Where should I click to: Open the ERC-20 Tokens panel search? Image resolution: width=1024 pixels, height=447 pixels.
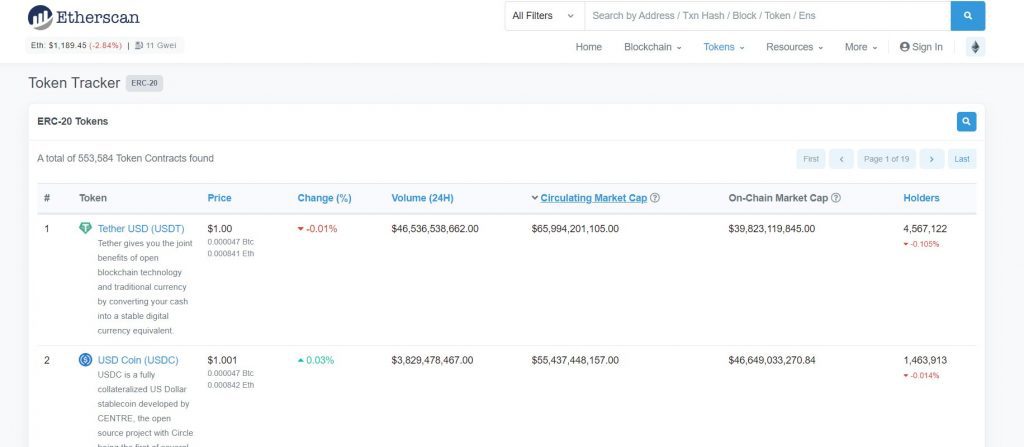click(967, 122)
